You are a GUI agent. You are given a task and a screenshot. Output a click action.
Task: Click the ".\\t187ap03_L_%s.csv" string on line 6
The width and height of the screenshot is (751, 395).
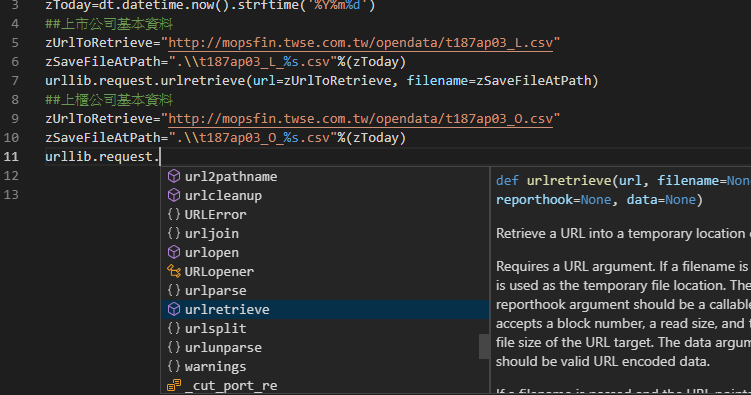253,62
